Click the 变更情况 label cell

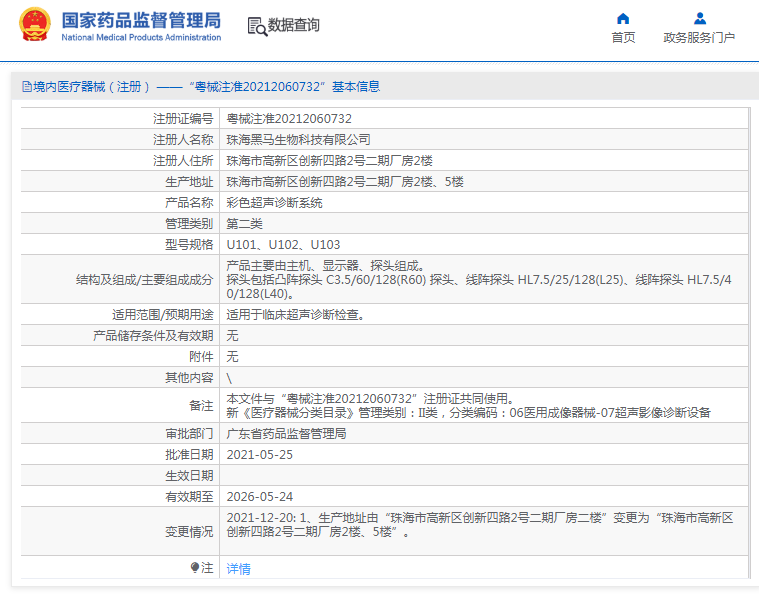[189, 532]
